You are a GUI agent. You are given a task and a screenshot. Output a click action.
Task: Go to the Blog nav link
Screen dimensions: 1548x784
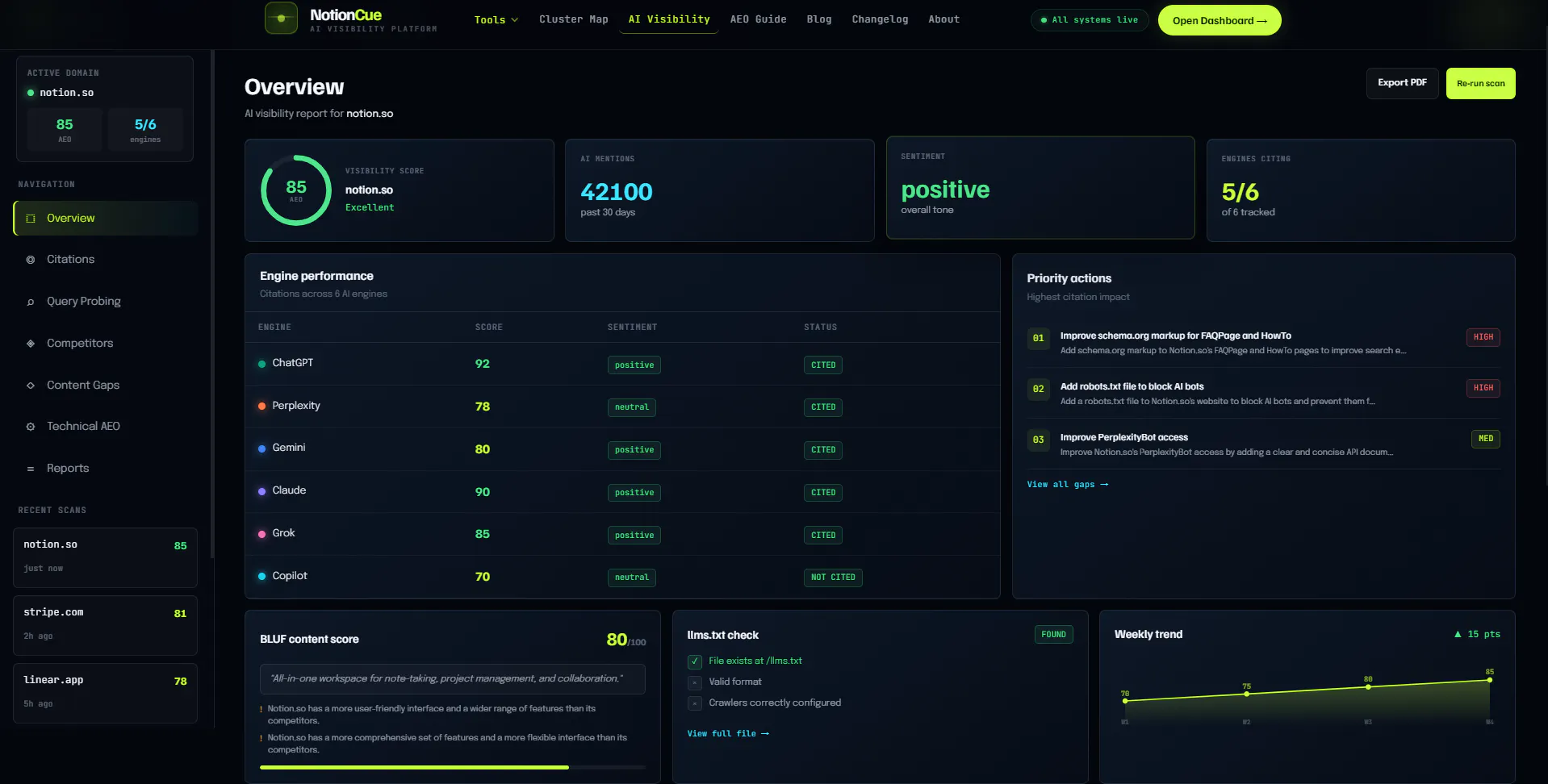tap(819, 19)
